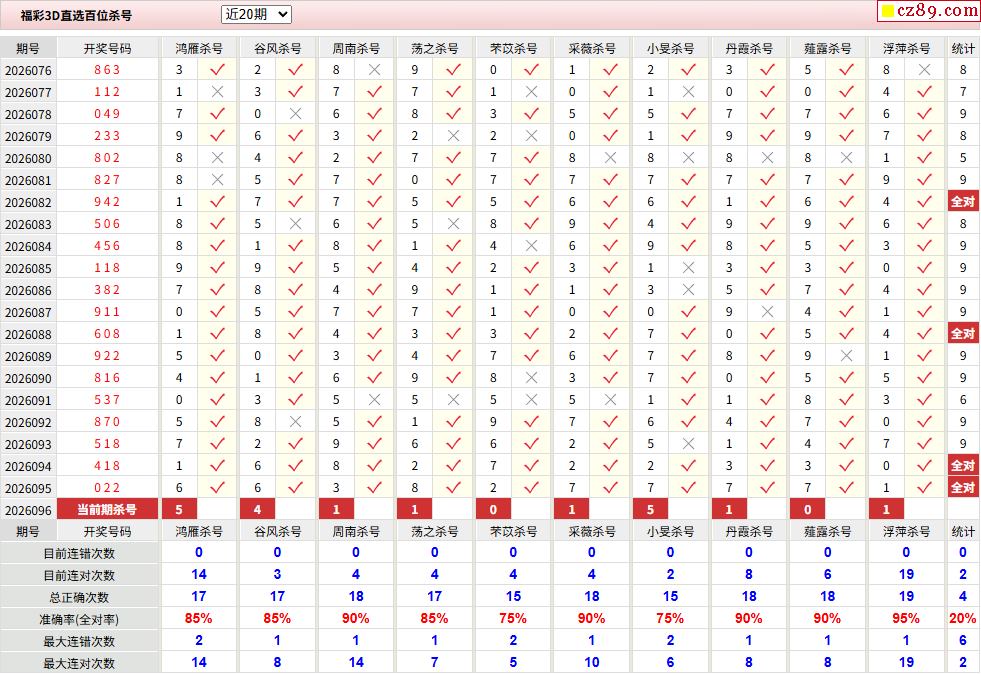Click 蕹露 current kill number 0
Image resolution: width=981 pixels, height=675 pixels.
(x=807, y=509)
